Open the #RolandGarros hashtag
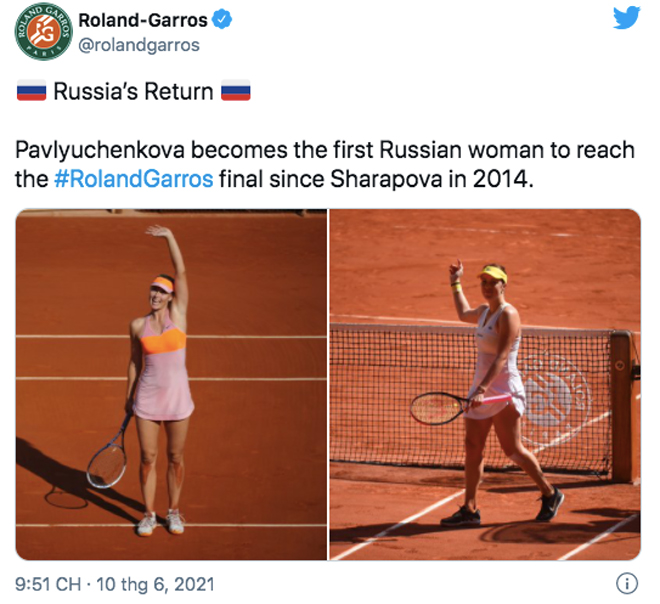Image resolution: width=660 pixels, height=604 pixels. [x=134, y=179]
